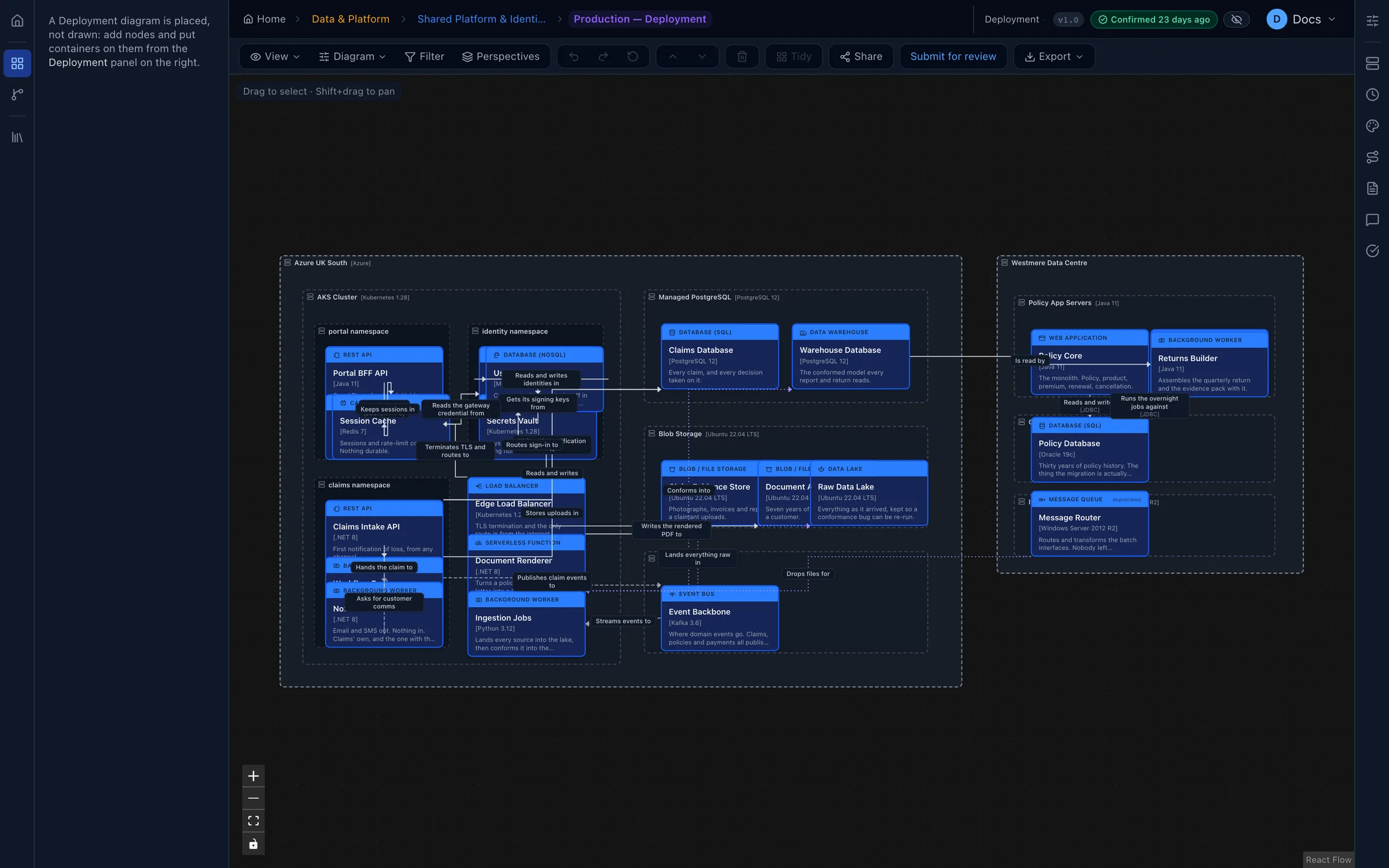
Task: Click the Share button
Action: (861, 57)
